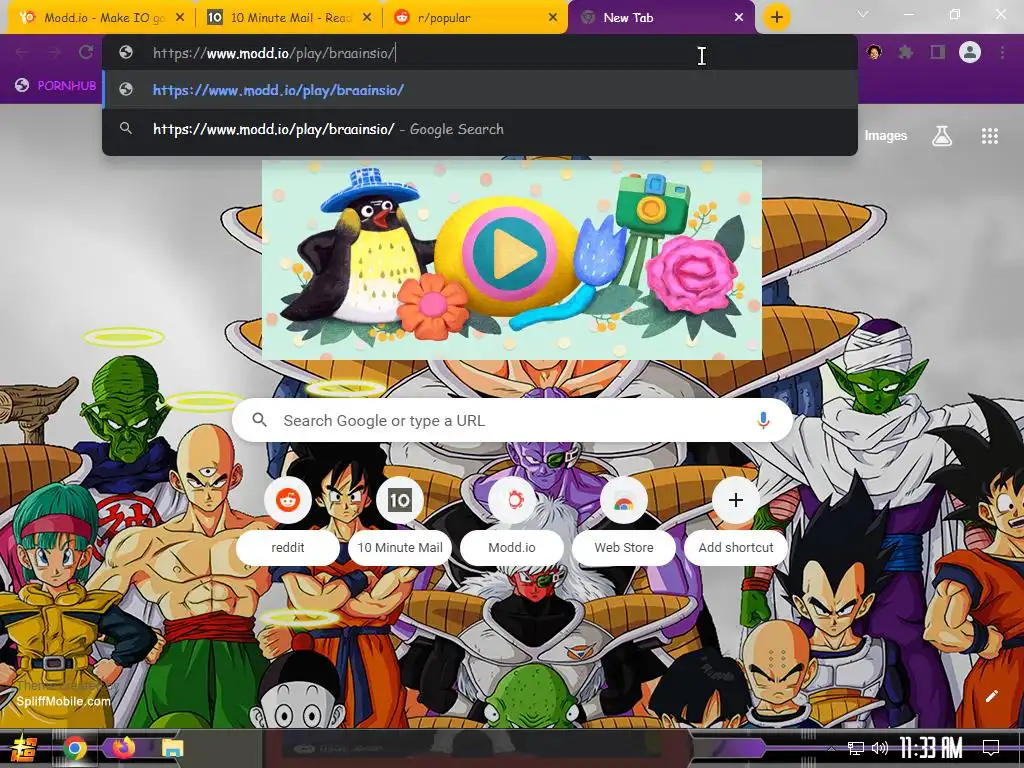Open the 10 Minute Mail shortcut
The width and height of the screenshot is (1024, 768).
400,521
